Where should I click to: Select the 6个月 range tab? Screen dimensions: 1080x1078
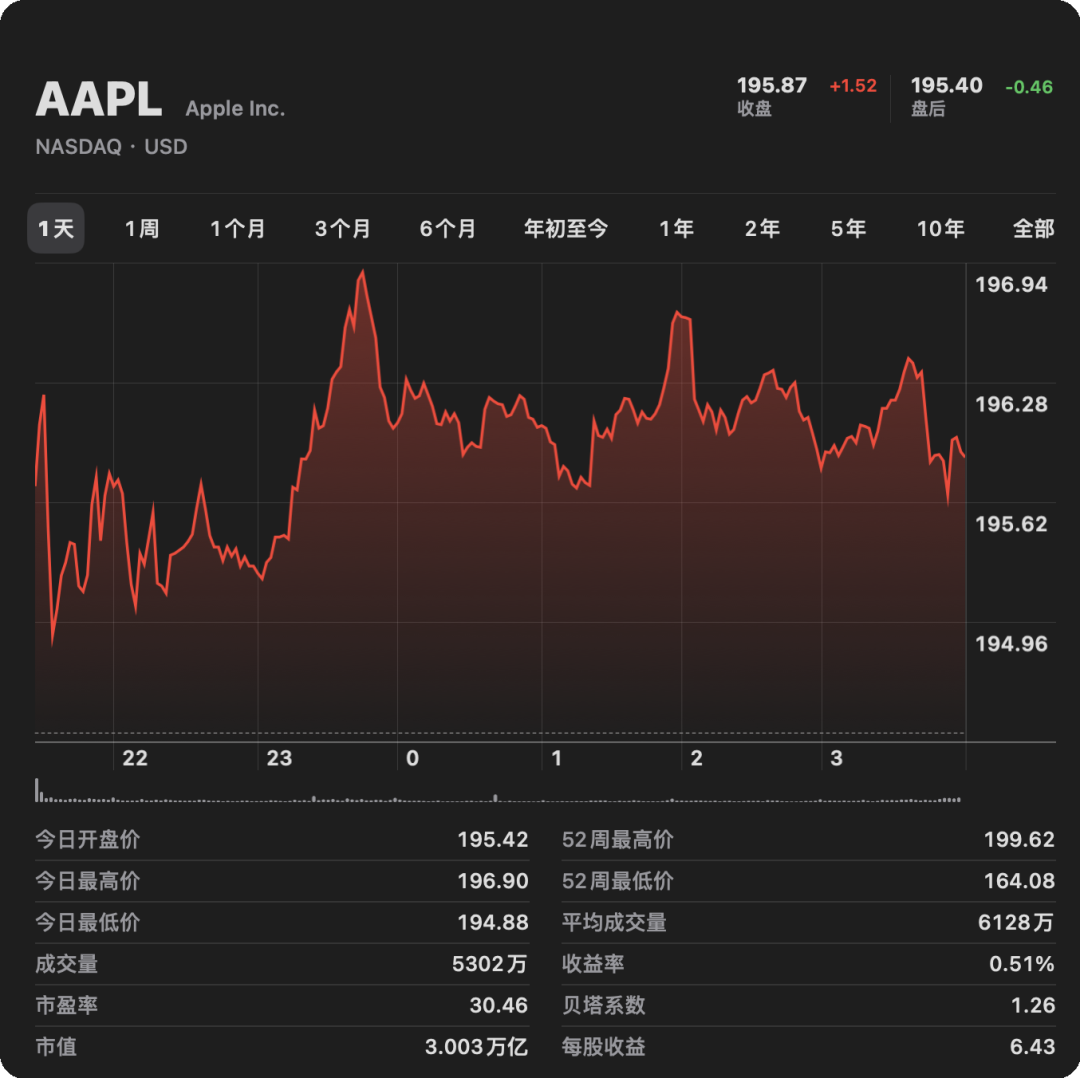(448, 229)
